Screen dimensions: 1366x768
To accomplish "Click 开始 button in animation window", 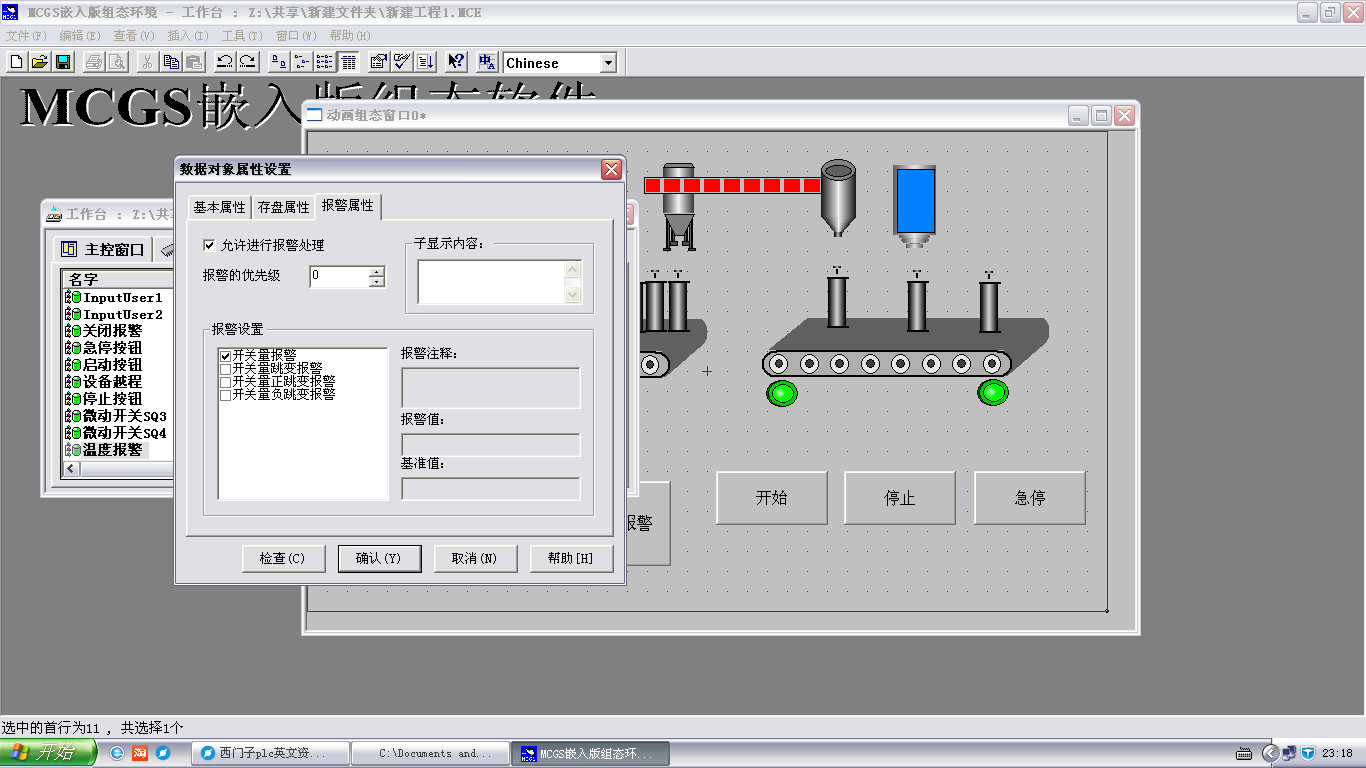I will pos(771,498).
